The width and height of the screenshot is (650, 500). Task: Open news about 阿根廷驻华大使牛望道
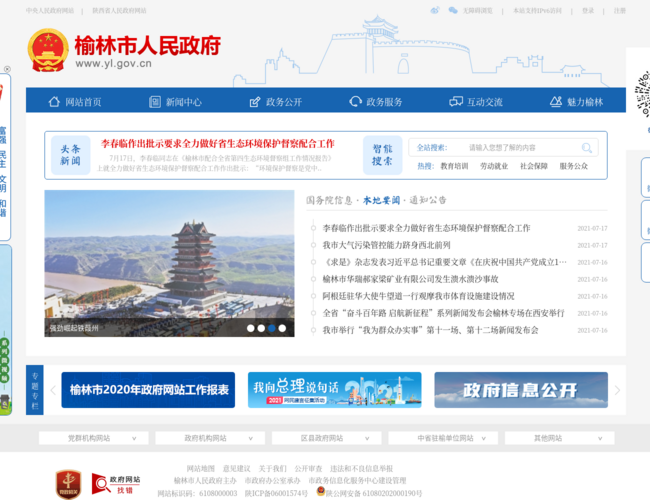(x=418, y=296)
